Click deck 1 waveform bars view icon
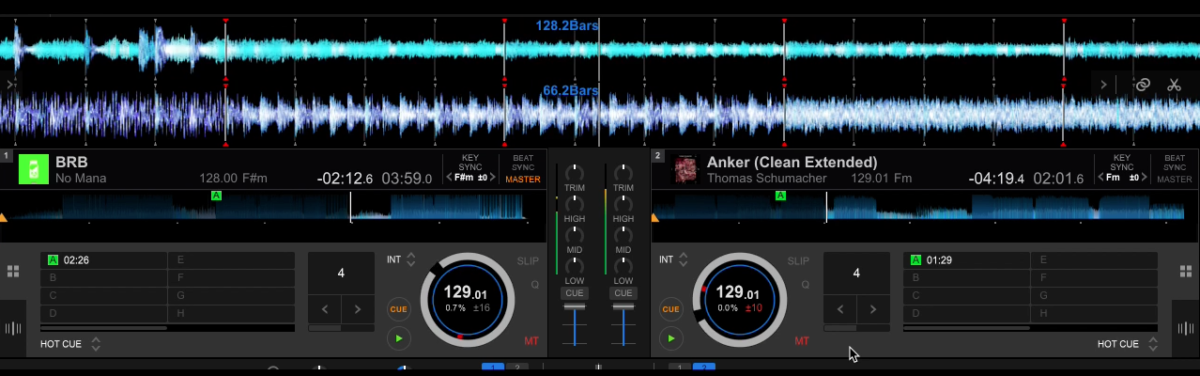 13,327
